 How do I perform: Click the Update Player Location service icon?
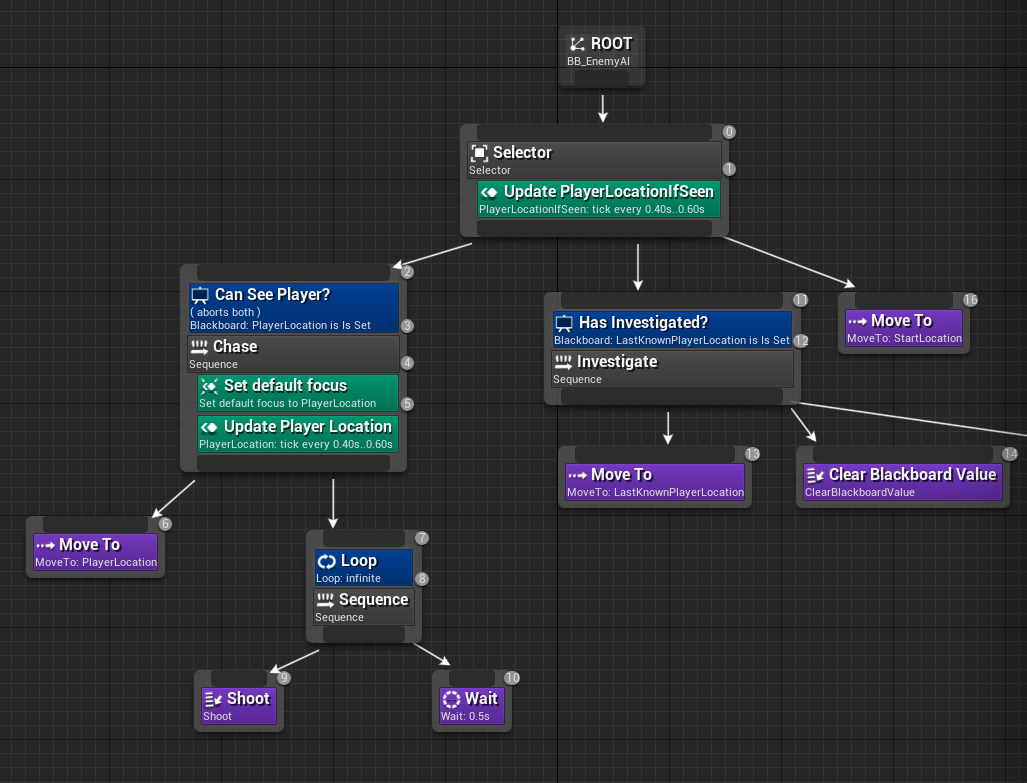tap(209, 427)
